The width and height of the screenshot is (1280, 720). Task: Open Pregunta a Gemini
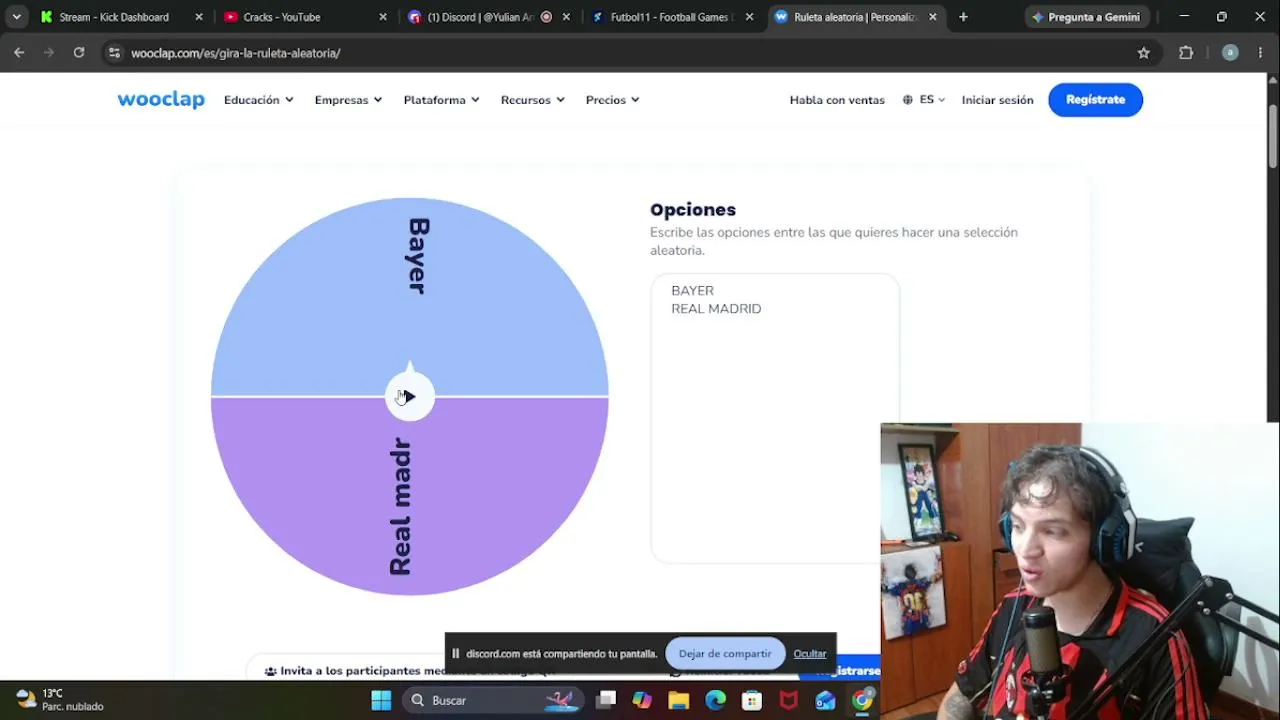[1087, 17]
